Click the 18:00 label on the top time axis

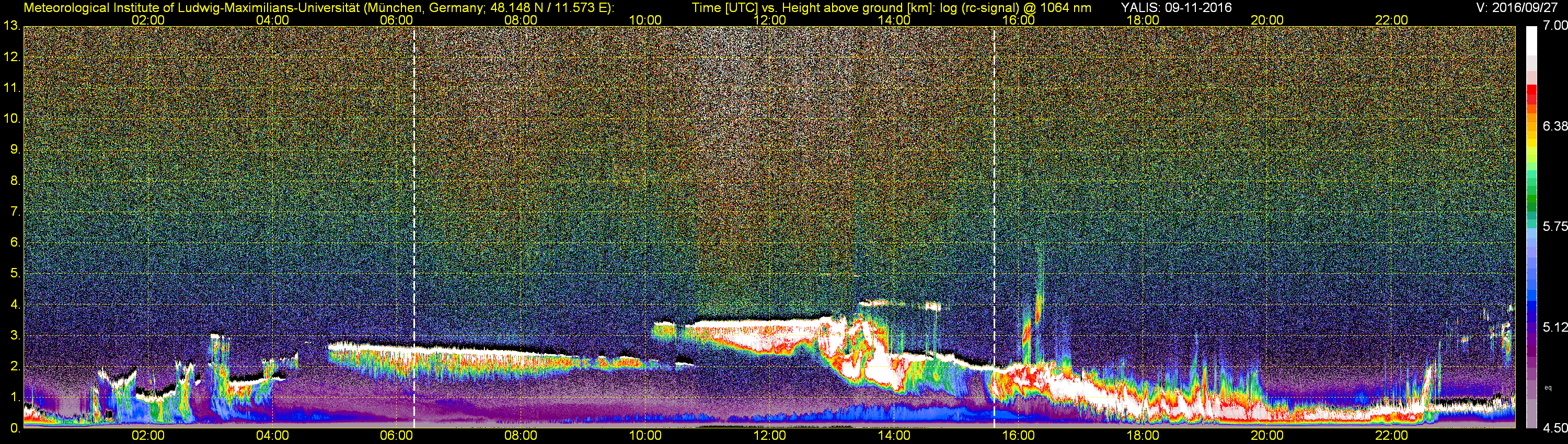coord(1143,20)
